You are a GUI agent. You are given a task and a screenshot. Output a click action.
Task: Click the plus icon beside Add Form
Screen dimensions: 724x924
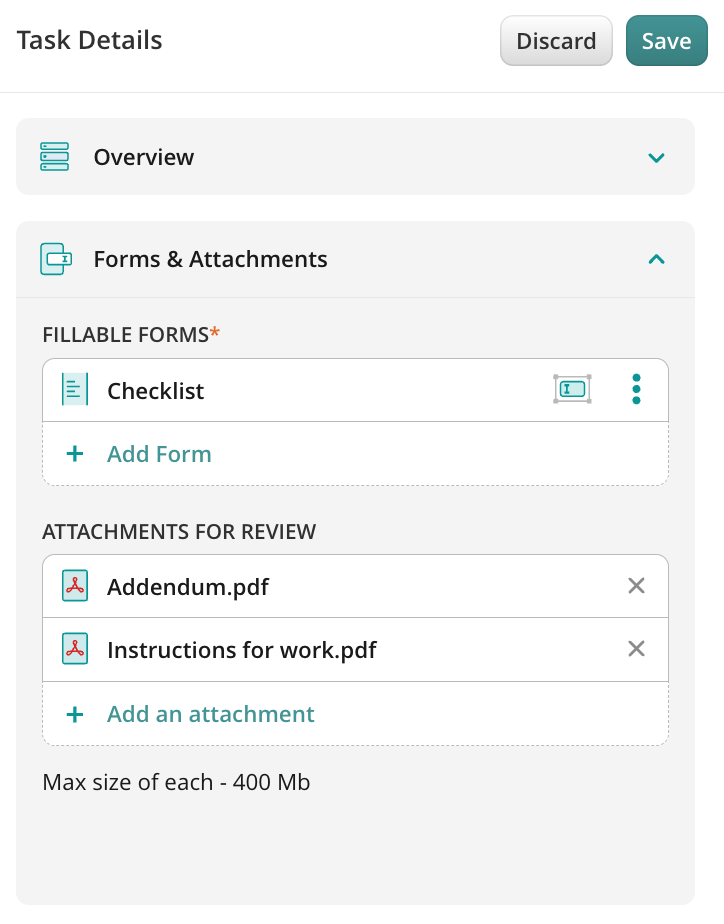[x=75, y=454]
